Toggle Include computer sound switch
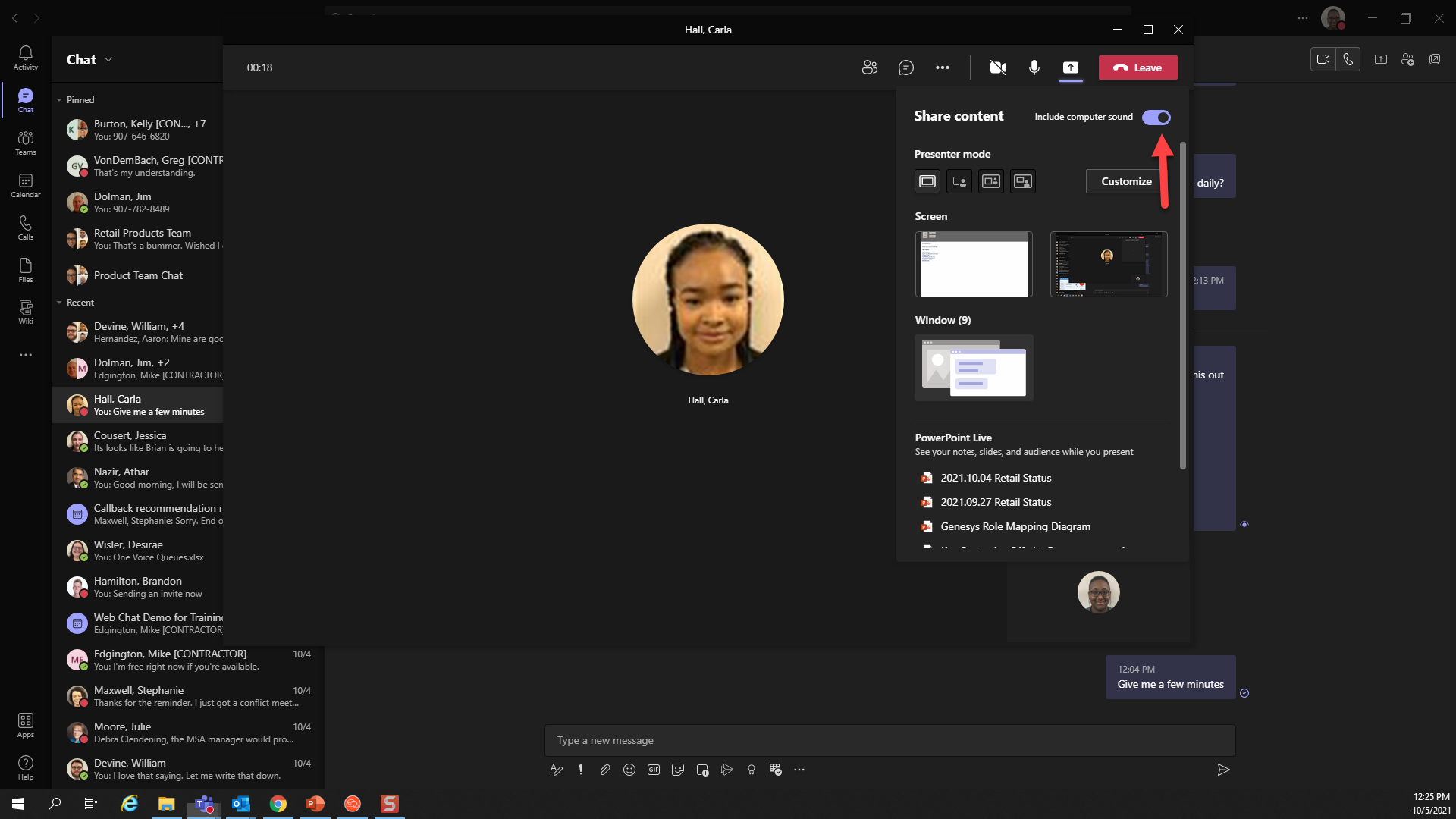This screenshot has width=1456, height=819. point(1156,118)
